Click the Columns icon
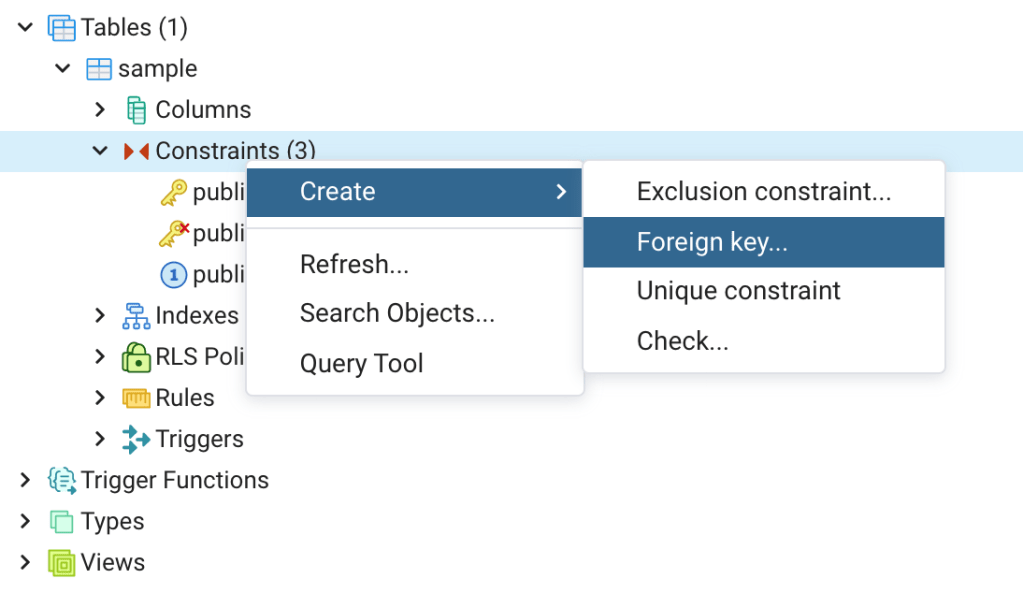This screenshot has height=593, width=1023. click(136, 110)
